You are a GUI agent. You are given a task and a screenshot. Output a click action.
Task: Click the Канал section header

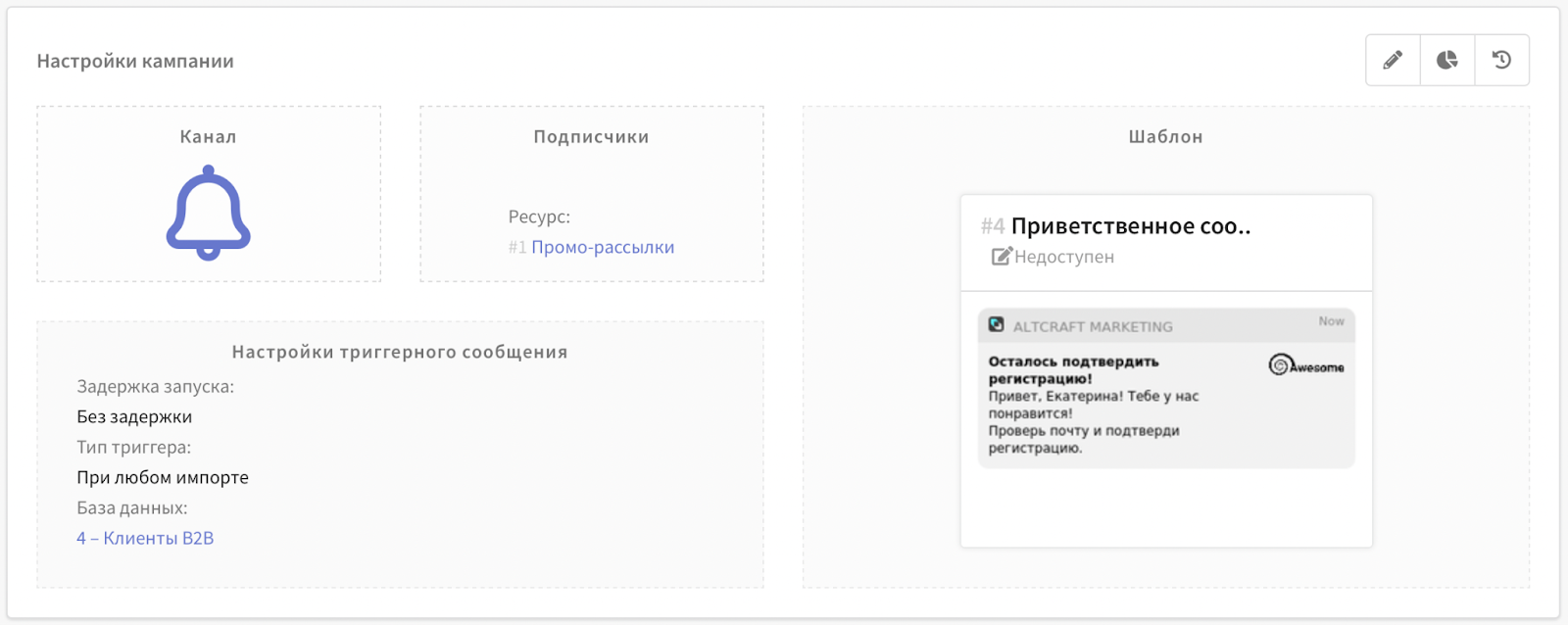pos(208,137)
